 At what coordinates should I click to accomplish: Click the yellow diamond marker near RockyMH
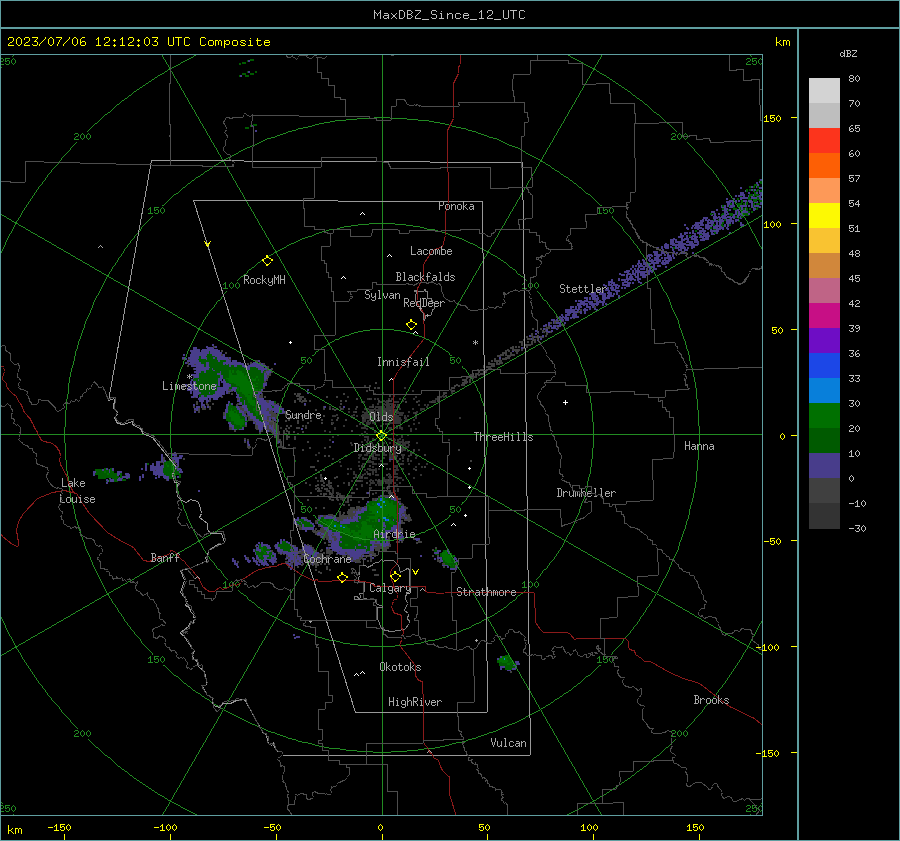pos(267,261)
